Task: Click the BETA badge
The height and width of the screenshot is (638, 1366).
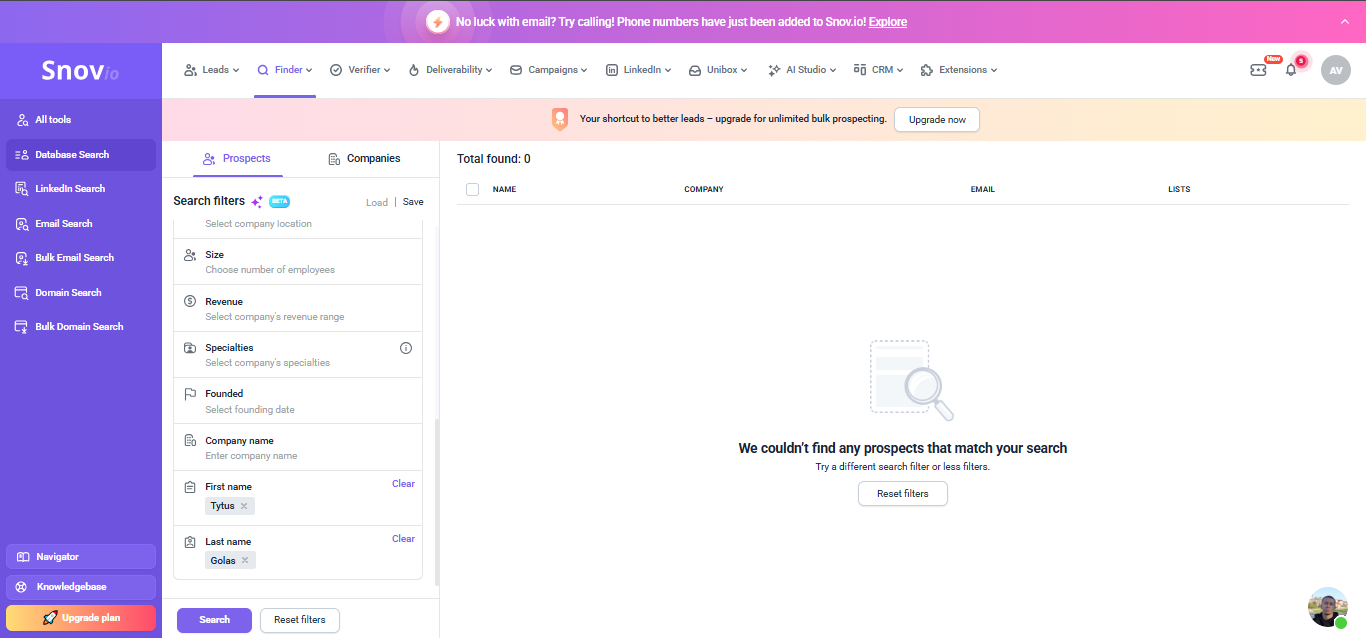Action: [x=279, y=201]
